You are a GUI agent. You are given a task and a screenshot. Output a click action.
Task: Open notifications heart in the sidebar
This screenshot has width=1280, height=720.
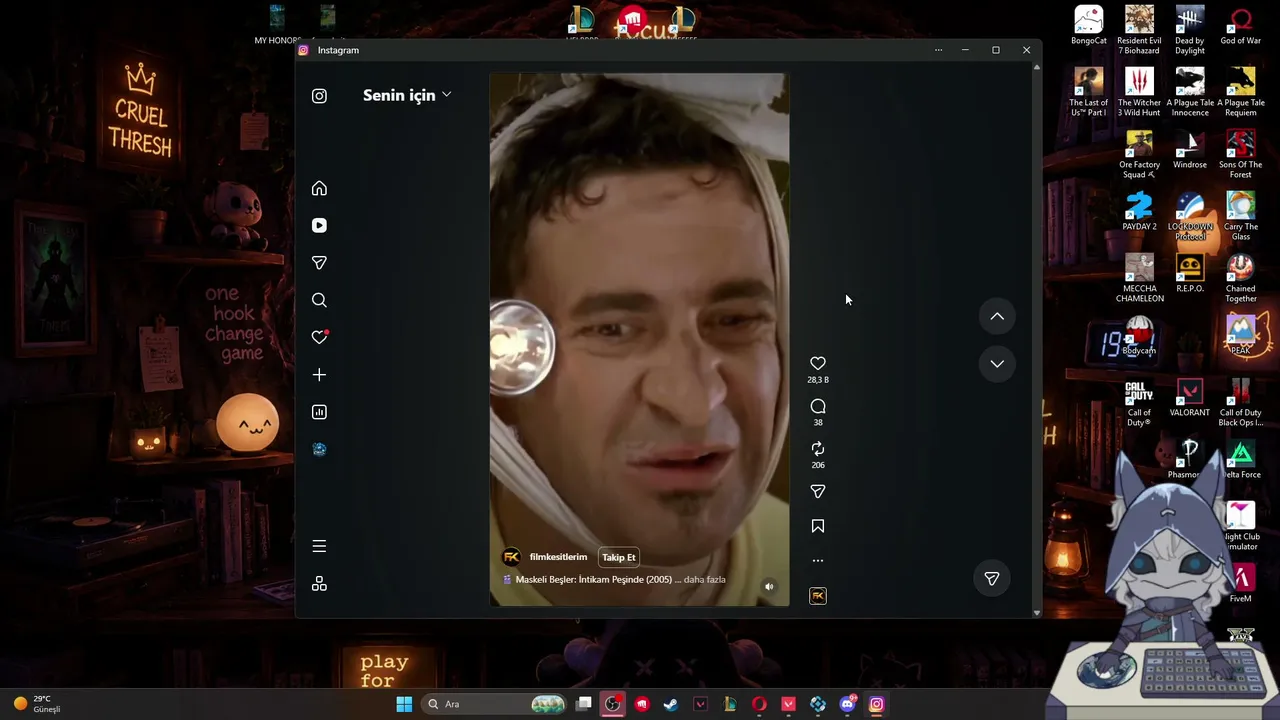point(320,337)
